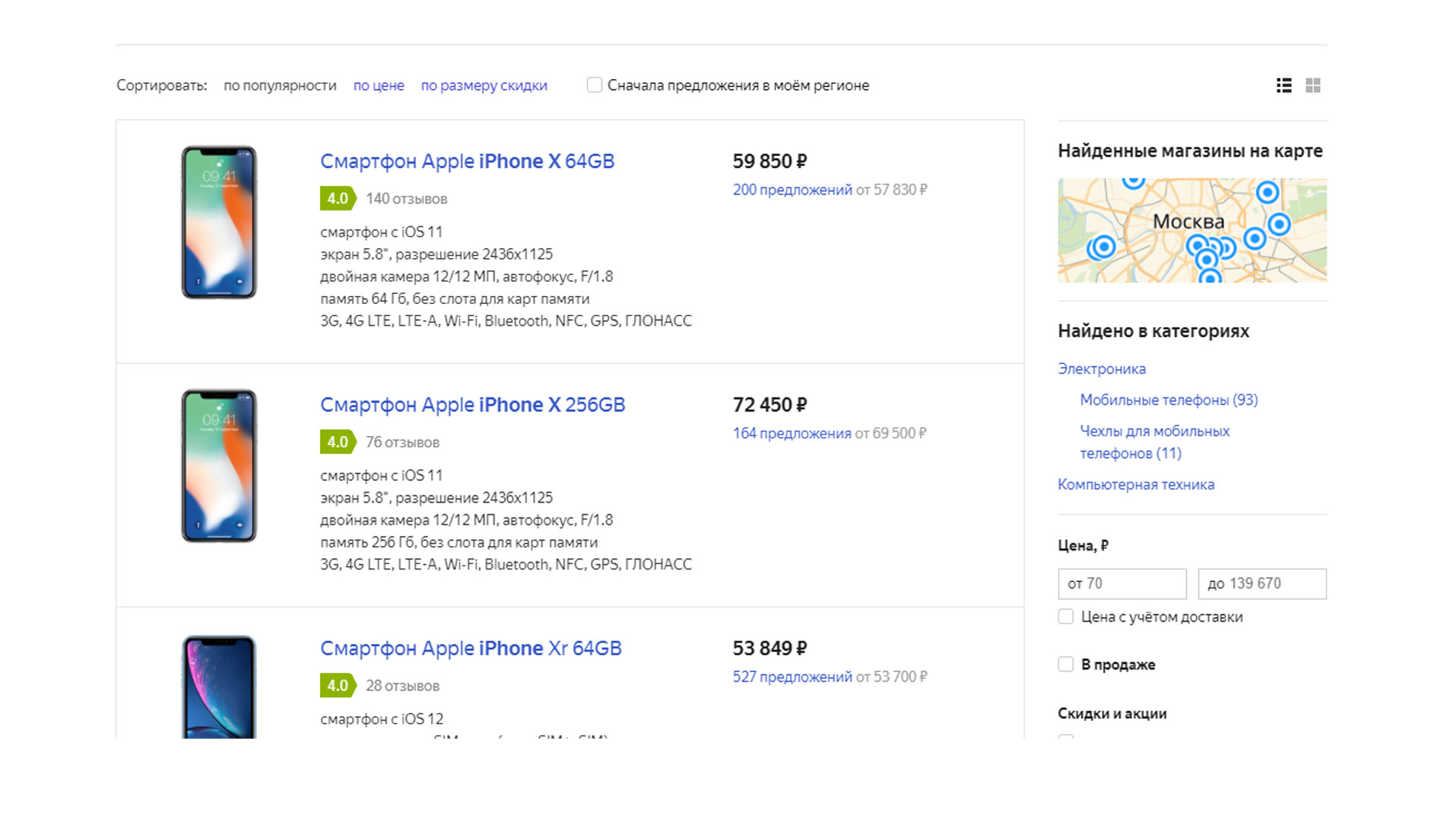Click the 4.0 rating badge for iPhone X 256GB
The width and height of the screenshot is (1456, 819).
337,442
